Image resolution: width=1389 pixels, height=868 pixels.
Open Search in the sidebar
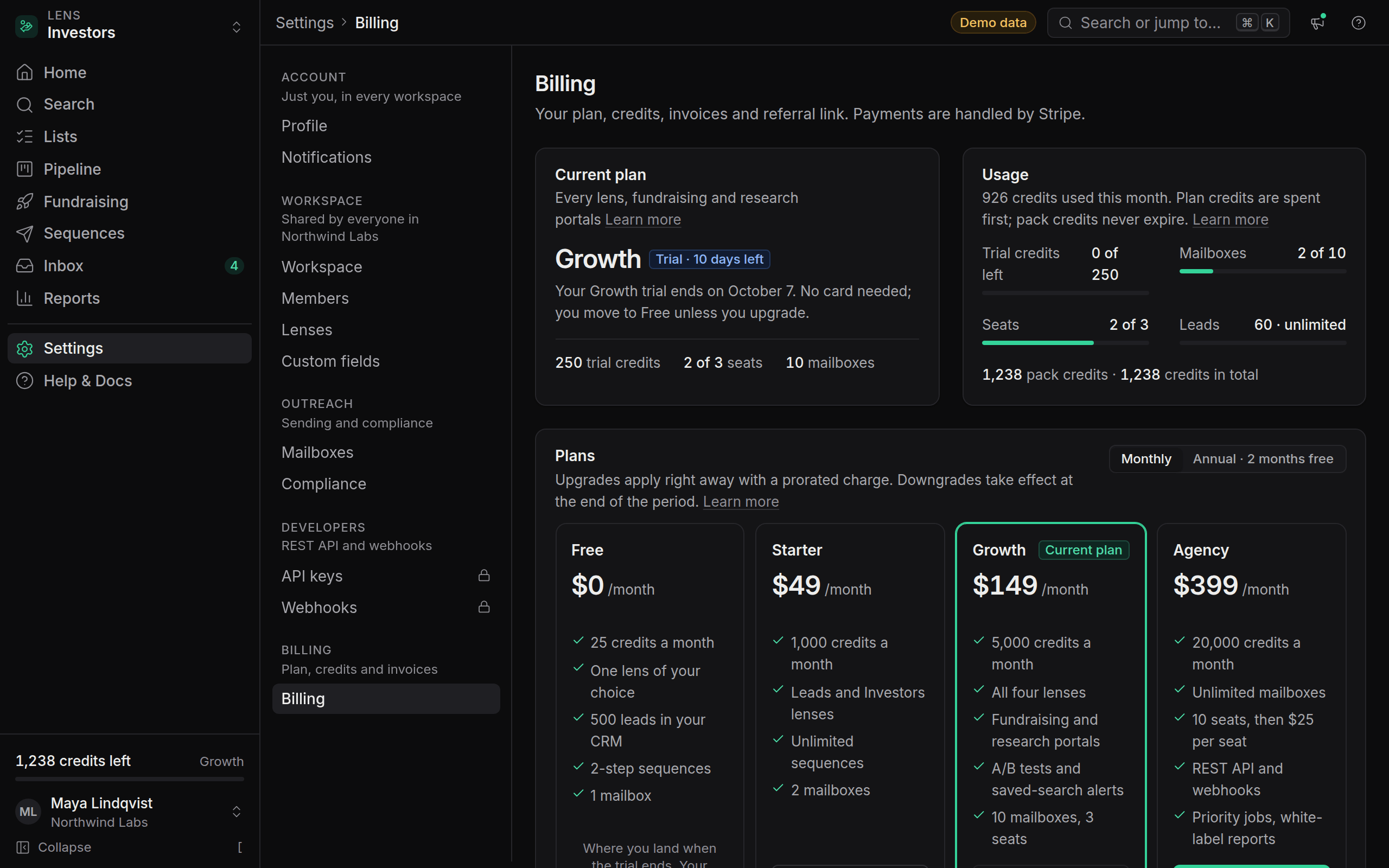point(130,105)
